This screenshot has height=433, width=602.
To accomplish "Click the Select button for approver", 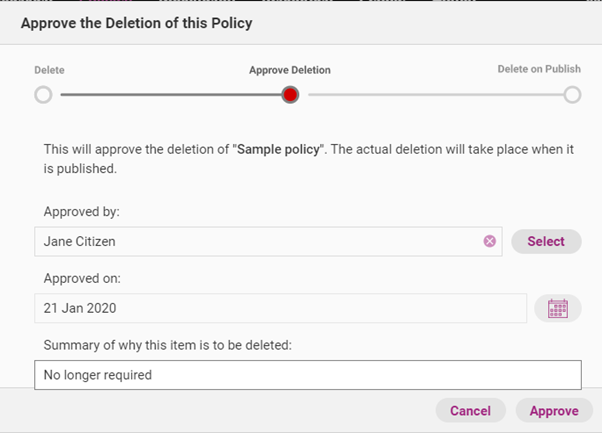I will [546, 241].
